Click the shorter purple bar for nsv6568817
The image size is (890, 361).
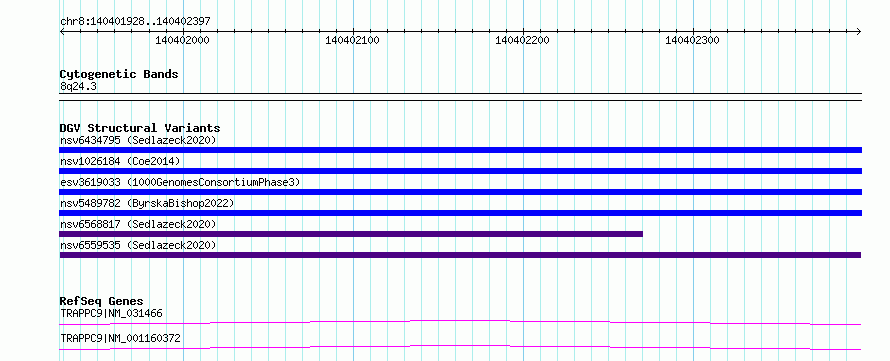click(x=351, y=234)
